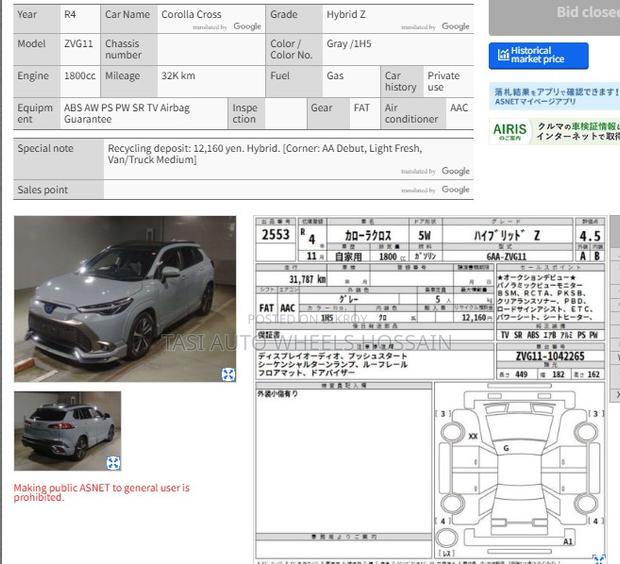Image resolution: width=620 pixels, height=564 pixels.
Task: Open the AIRIS vehicle inspection info banner
Action: pos(554,132)
